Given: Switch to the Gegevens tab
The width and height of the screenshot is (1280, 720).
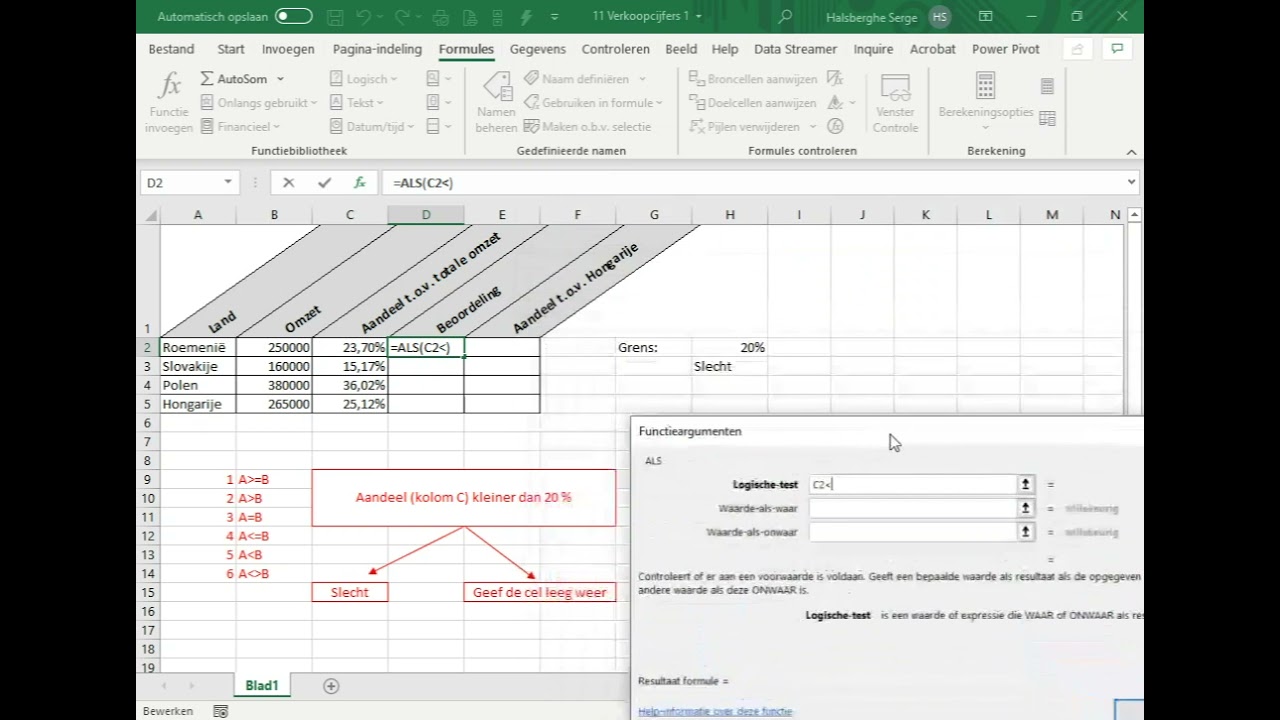Looking at the screenshot, I should (538, 49).
